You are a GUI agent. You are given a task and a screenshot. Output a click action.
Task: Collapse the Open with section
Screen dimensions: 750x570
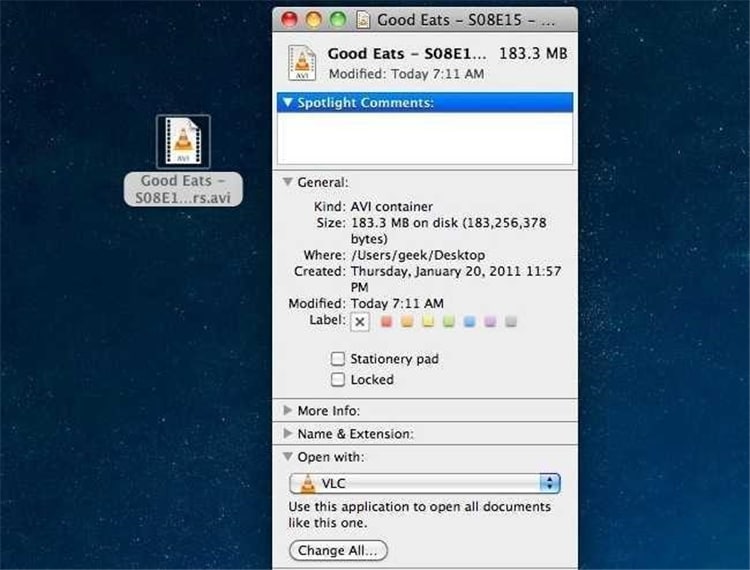287,457
